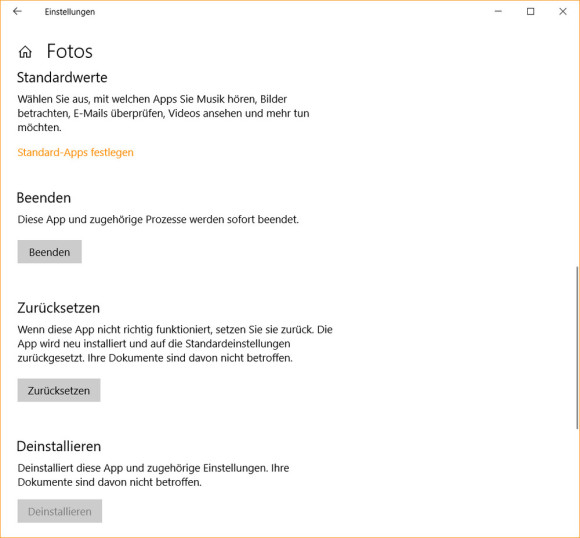Open settings home via house icon
Screen dimensions: 580x538
(x=25, y=52)
